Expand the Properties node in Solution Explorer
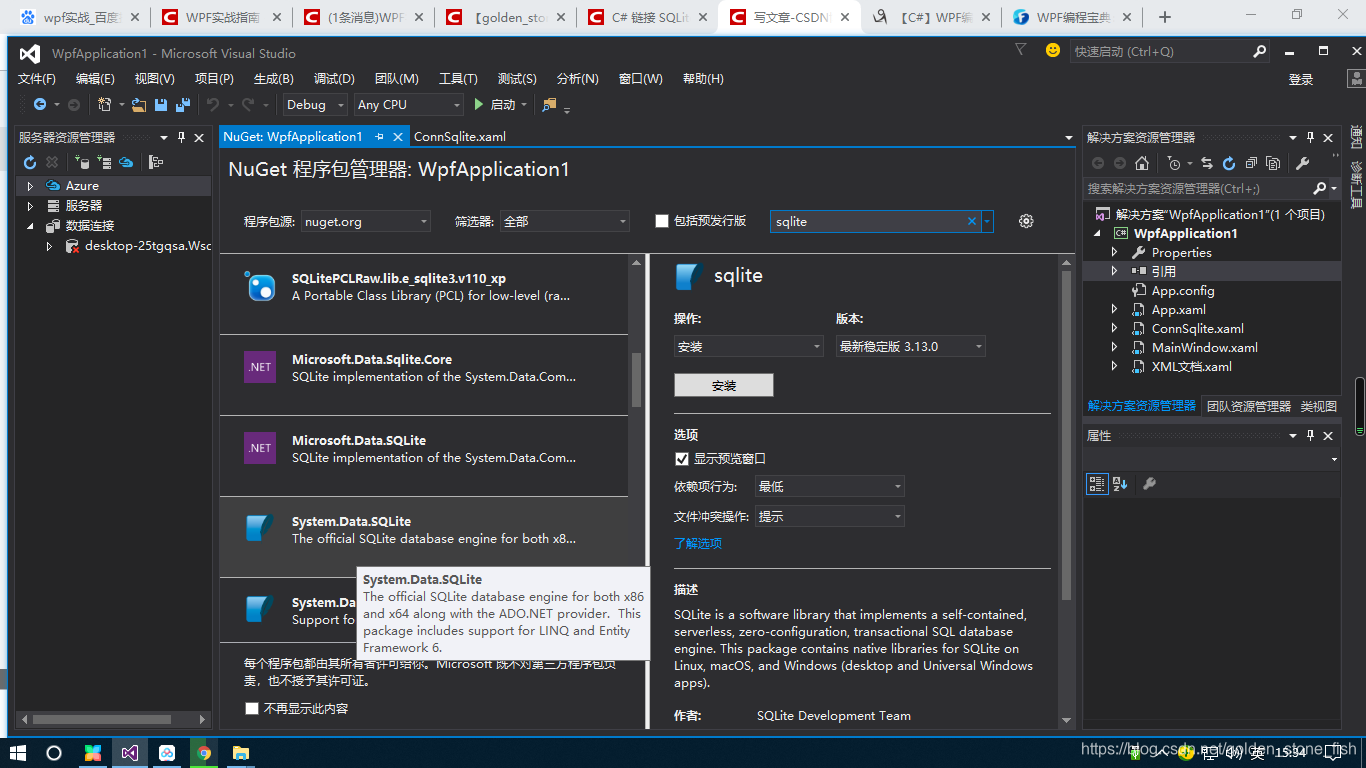 1114,253
